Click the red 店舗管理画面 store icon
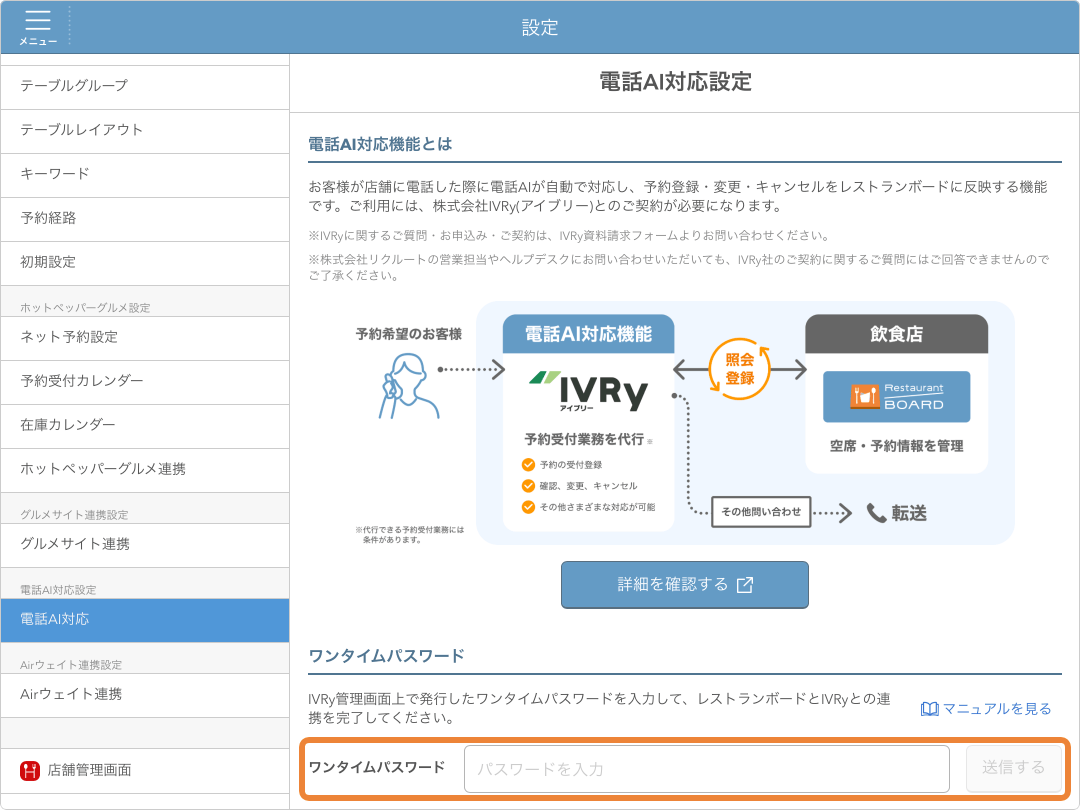The height and width of the screenshot is (810, 1080). 30,770
